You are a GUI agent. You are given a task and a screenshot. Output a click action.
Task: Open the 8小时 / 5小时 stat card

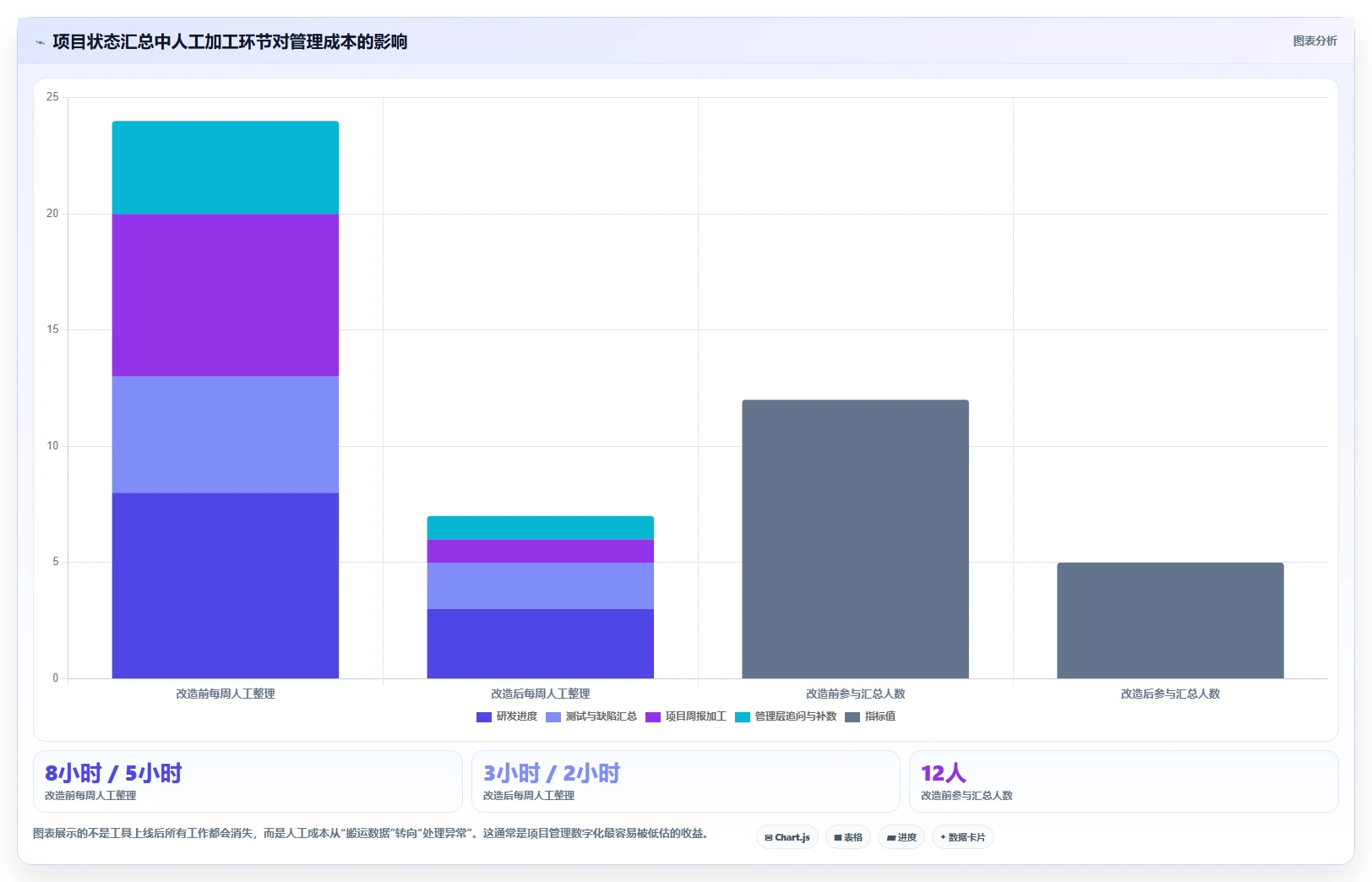pyautogui.click(x=248, y=781)
